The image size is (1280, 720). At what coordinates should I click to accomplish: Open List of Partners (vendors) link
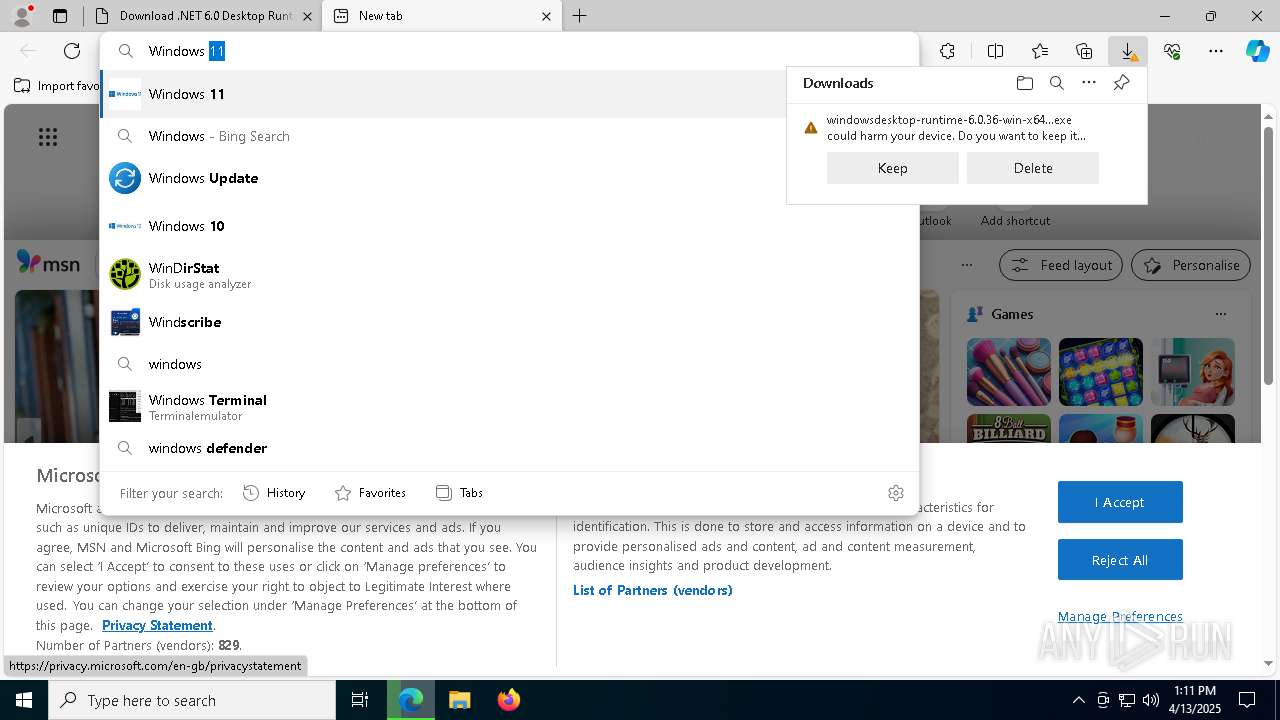(x=652, y=590)
